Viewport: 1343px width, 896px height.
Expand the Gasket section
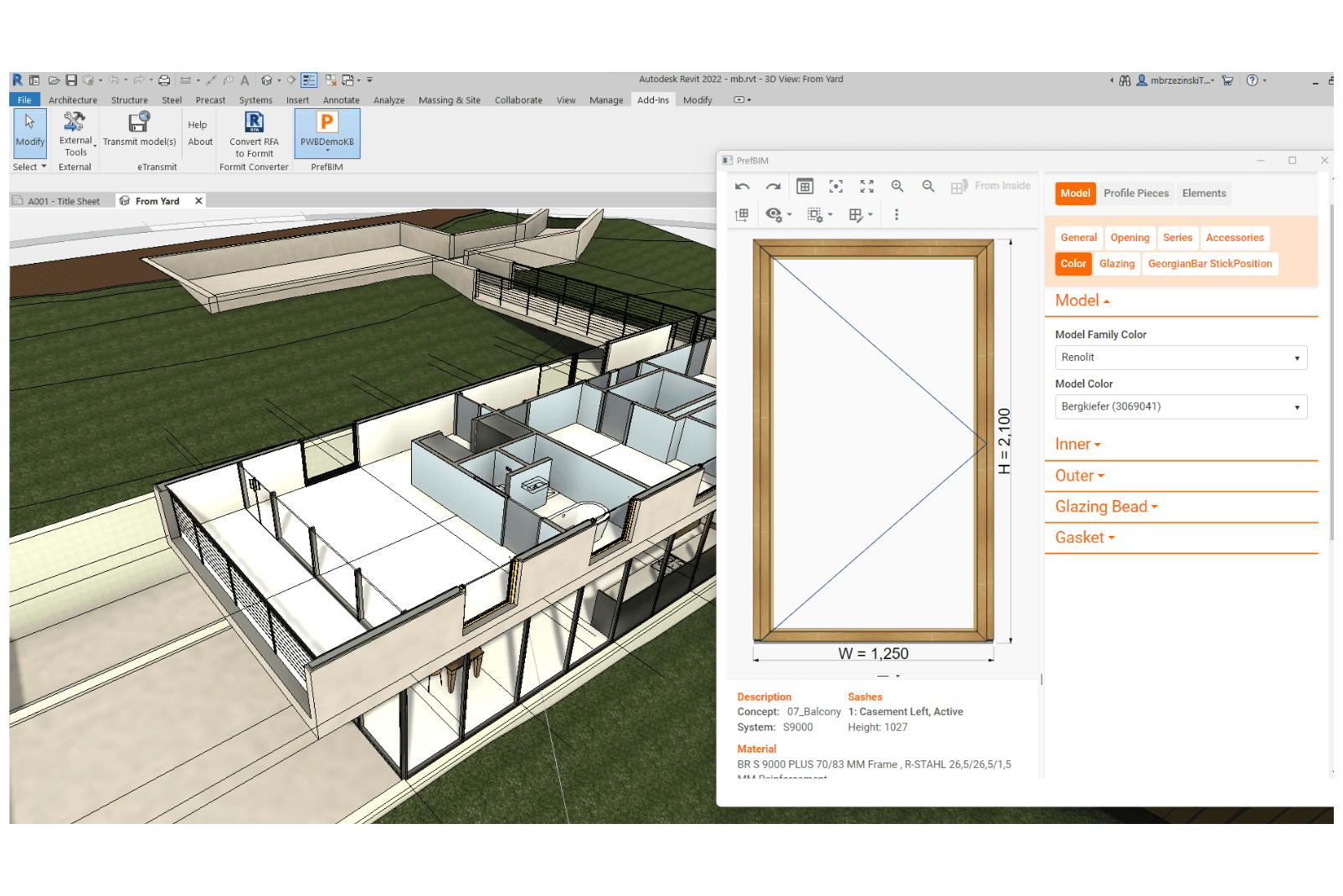(1084, 538)
